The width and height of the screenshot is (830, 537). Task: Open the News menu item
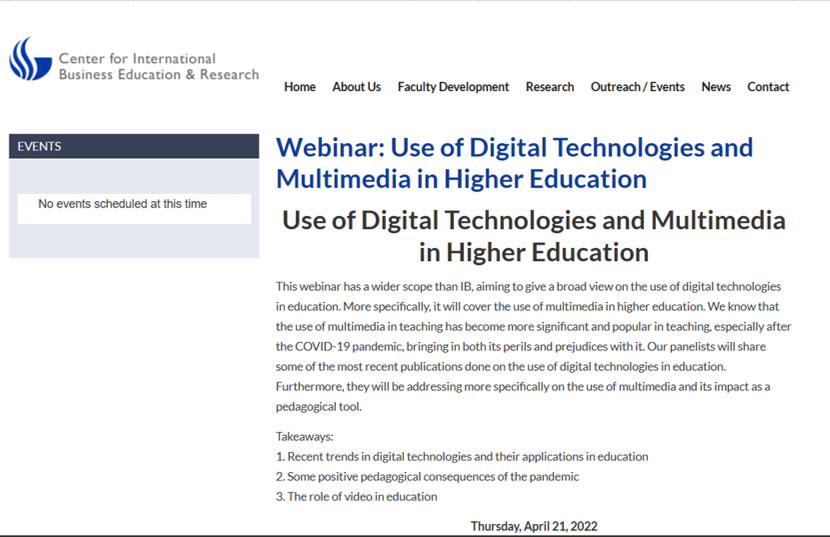pyautogui.click(x=716, y=87)
